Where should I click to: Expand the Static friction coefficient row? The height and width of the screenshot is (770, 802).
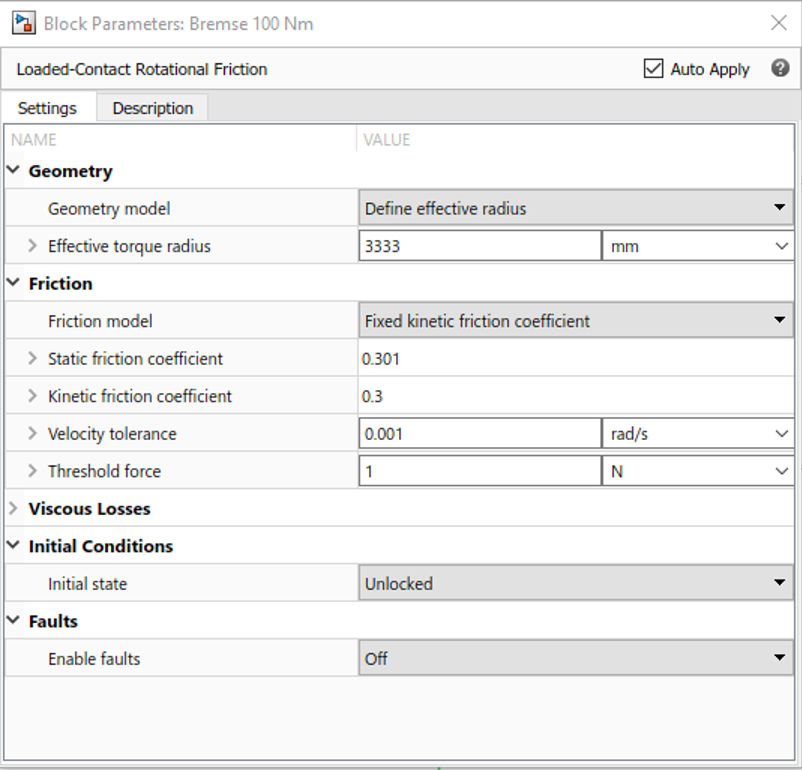click(x=32, y=359)
